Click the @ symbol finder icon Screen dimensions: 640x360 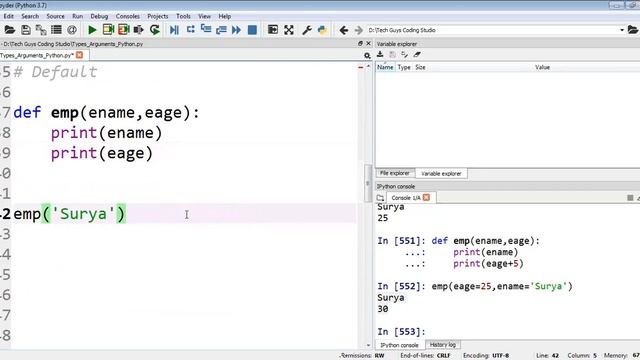coord(72,30)
